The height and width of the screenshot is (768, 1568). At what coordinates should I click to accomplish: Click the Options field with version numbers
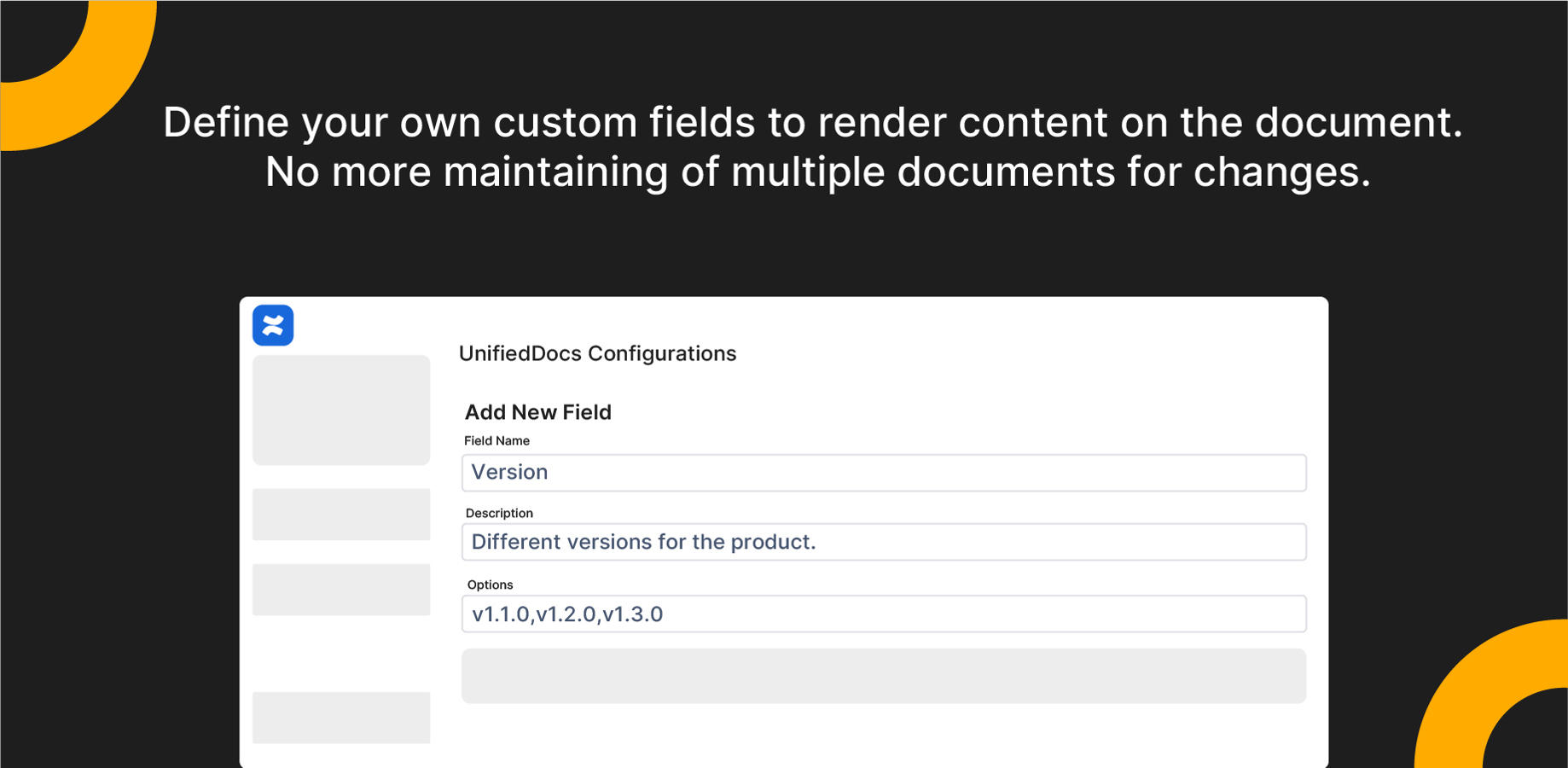883,614
